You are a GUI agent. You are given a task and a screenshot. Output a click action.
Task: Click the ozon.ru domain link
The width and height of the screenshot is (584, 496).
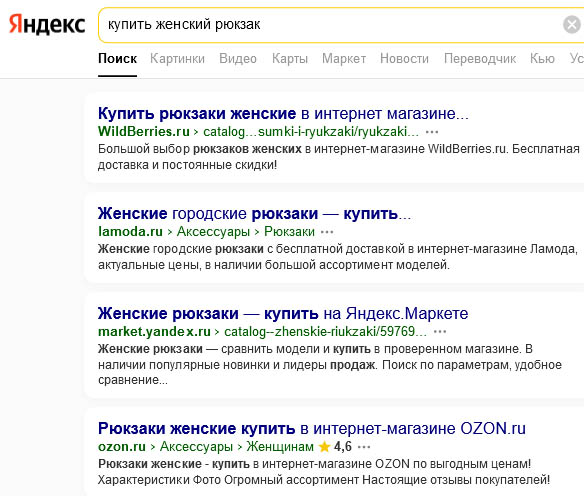click(x=122, y=446)
